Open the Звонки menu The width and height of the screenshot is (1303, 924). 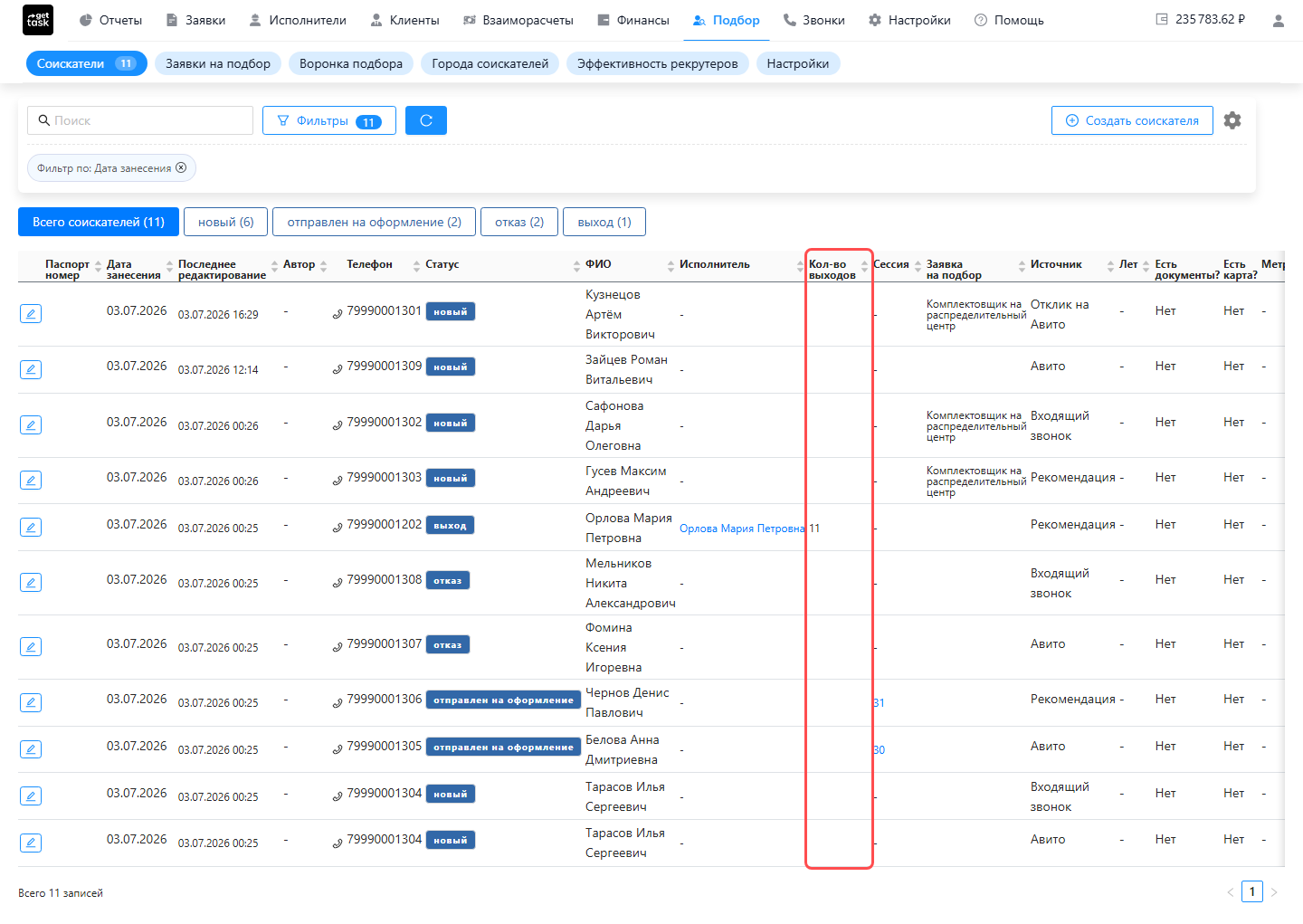(x=813, y=20)
